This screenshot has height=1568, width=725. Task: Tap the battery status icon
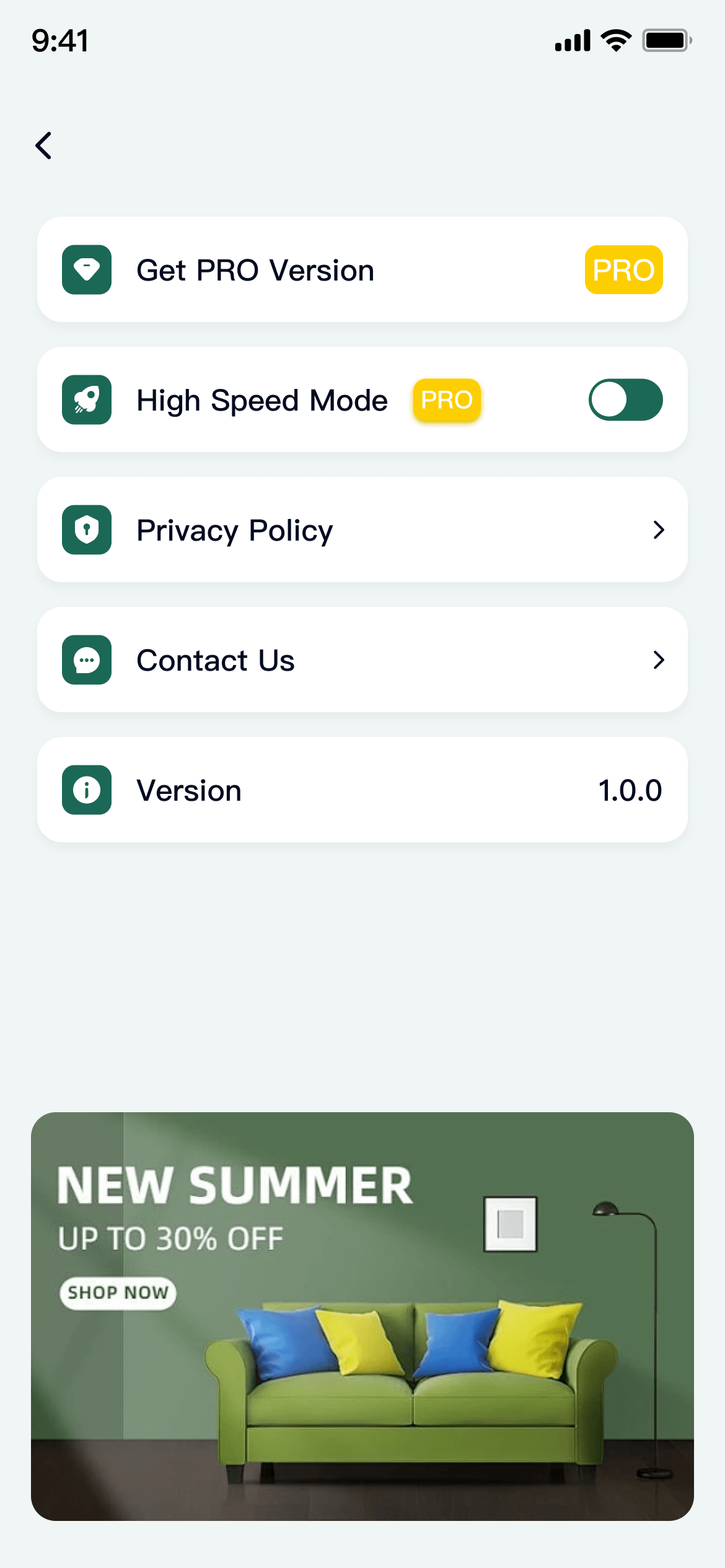667,41
